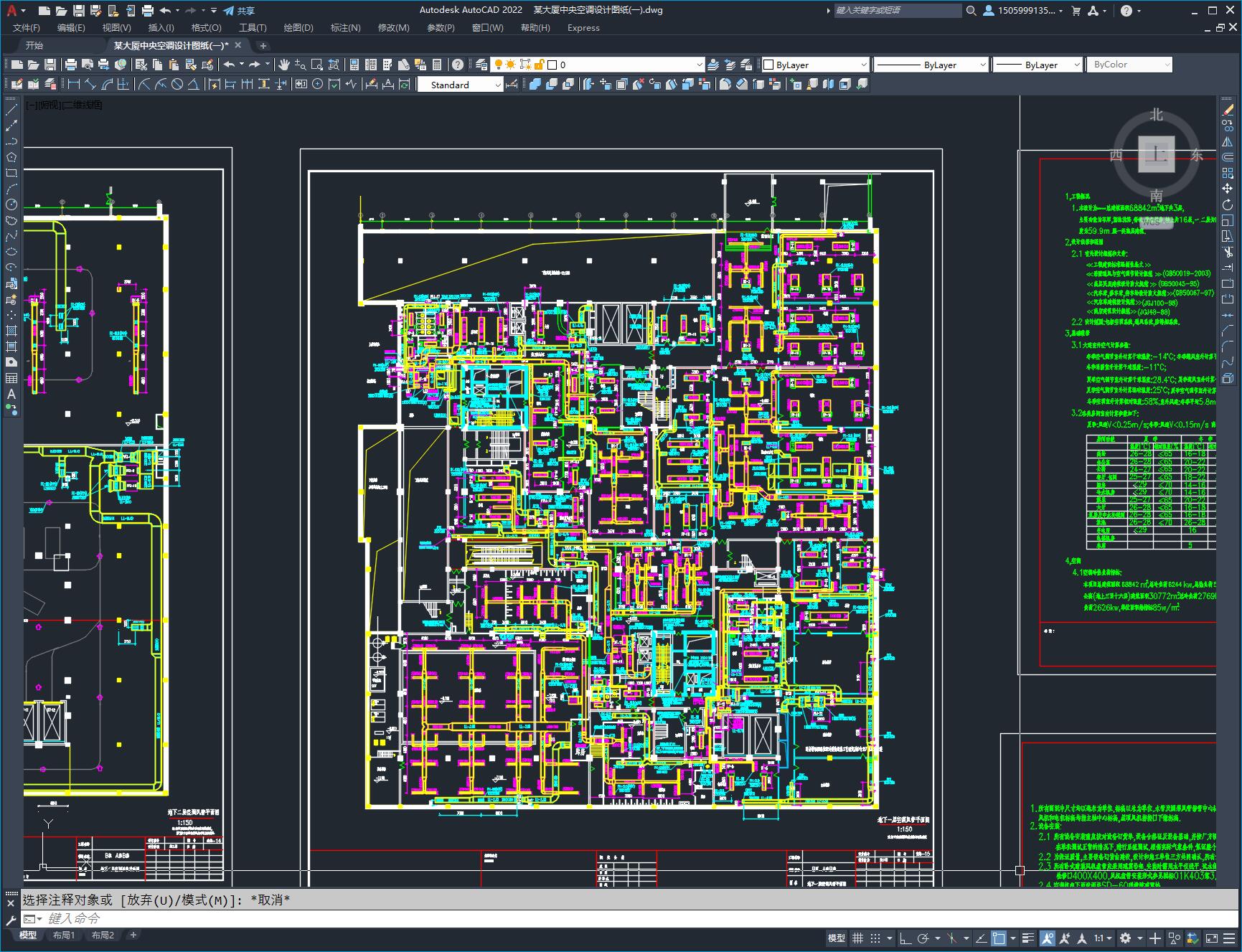Toggle object snap in status bar
The height and width of the screenshot is (952, 1242).
[x=998, y=938]
